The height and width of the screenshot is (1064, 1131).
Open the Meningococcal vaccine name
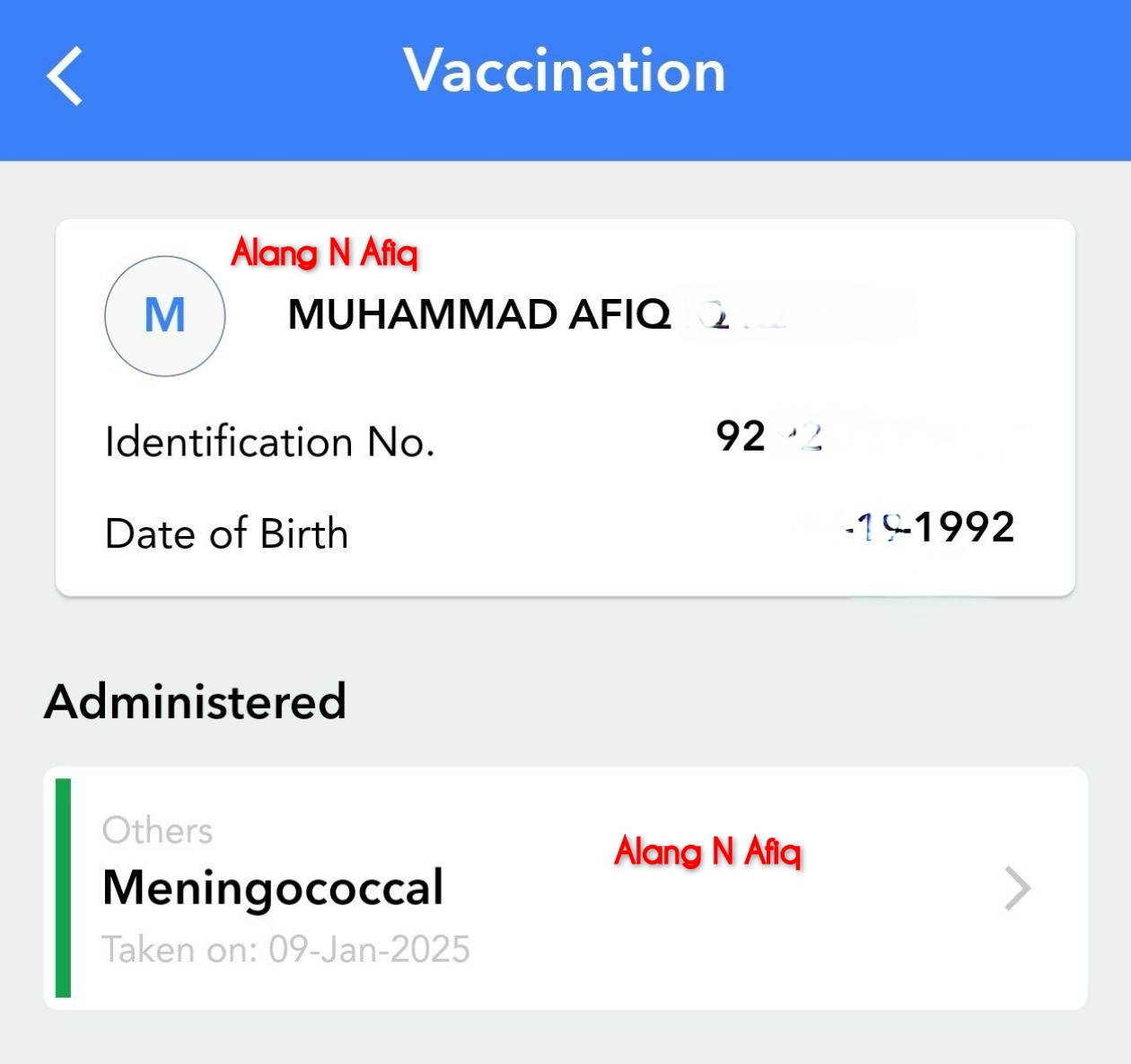pos(273,888)
